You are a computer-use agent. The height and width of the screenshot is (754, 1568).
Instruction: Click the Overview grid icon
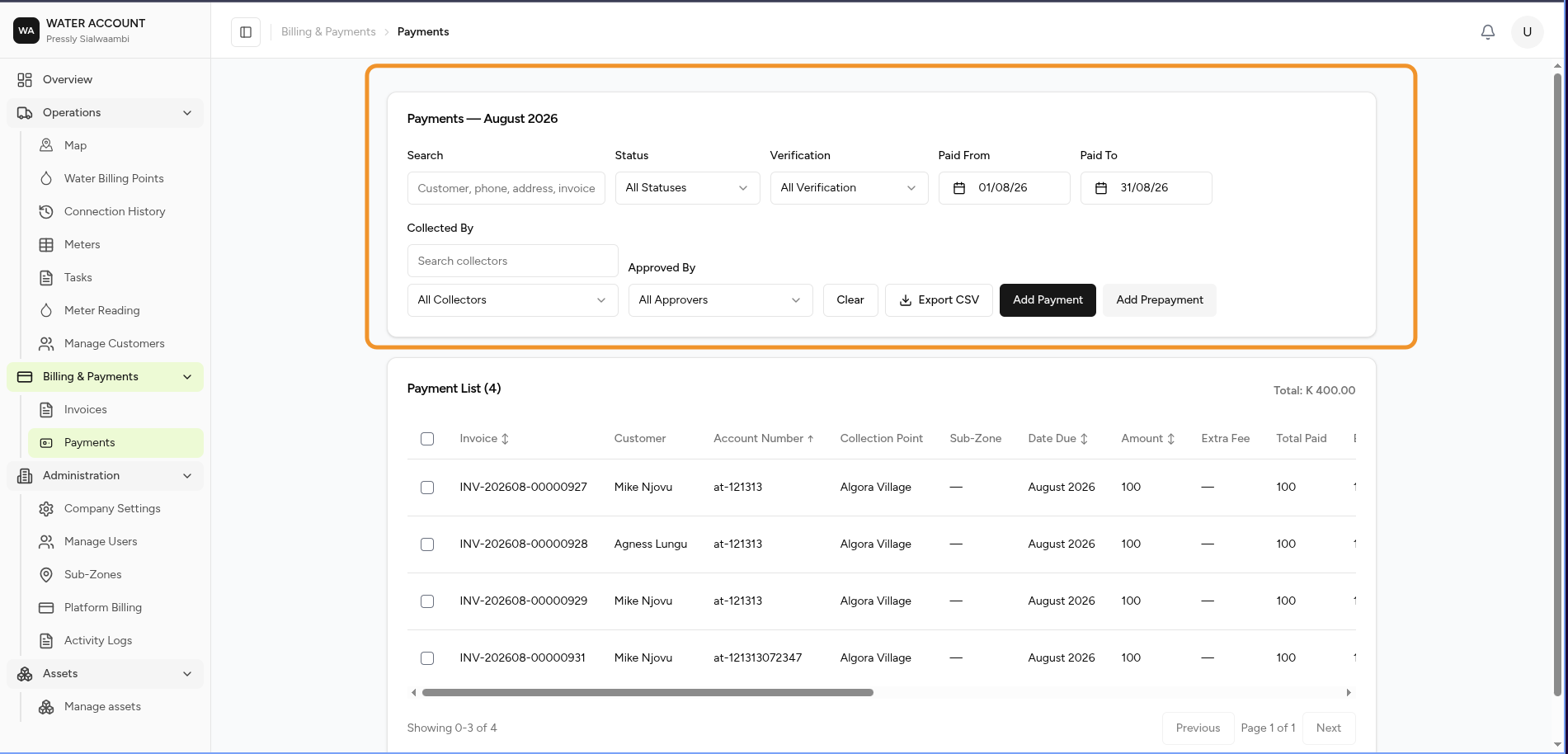coord(25,80)
